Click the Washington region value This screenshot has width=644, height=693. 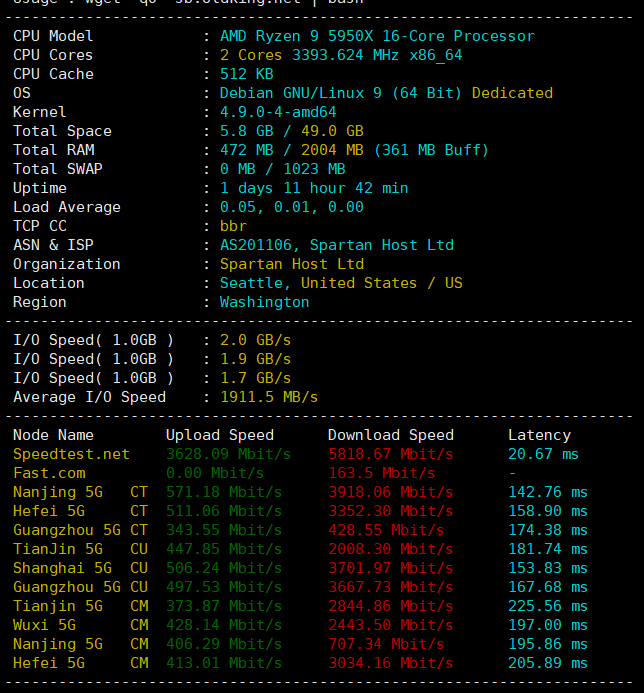[265, 302]
